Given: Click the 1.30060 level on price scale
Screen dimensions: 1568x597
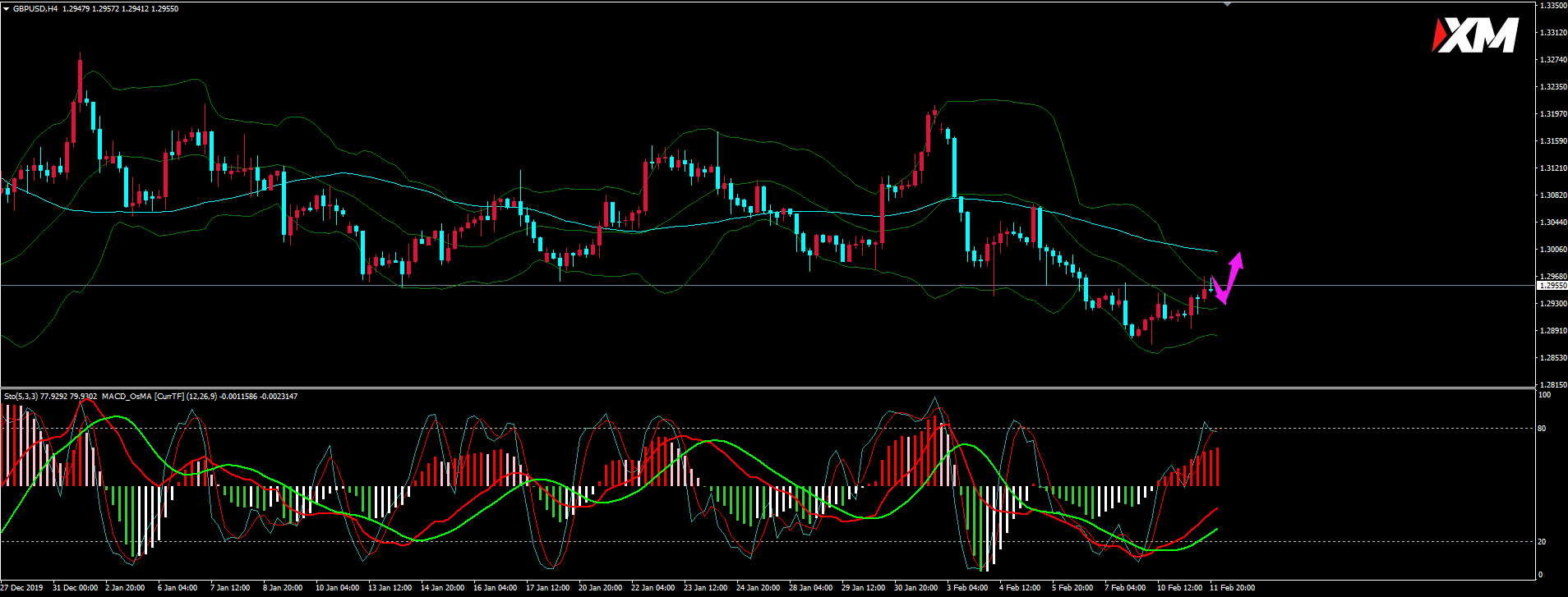Looking at the screenshot, I should (1552, 250).
